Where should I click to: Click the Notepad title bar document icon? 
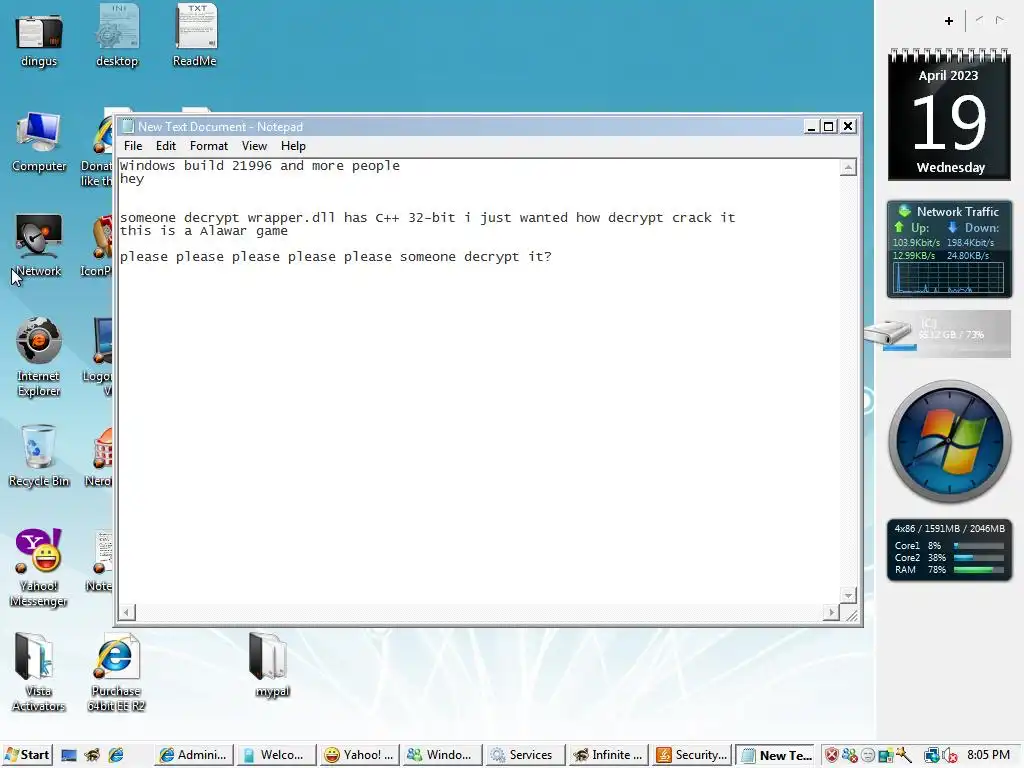coord(128,127)
